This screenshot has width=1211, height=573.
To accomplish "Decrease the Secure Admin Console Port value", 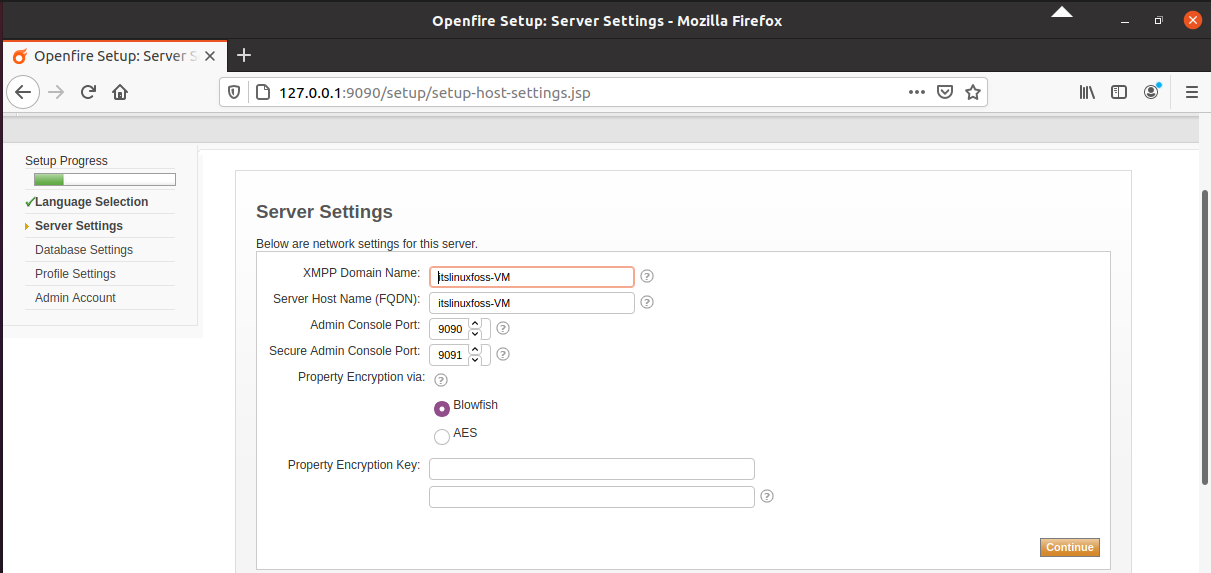I will coord(474,360).
